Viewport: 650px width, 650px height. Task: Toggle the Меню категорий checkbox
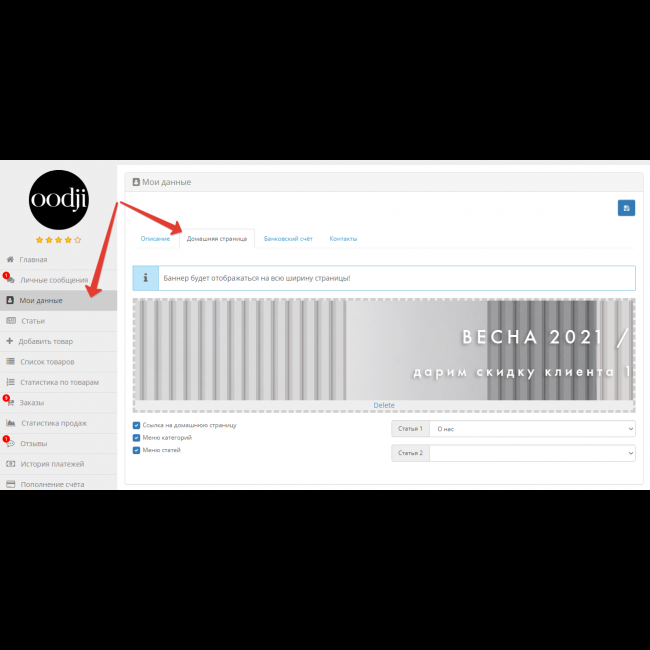pos(136,438)
